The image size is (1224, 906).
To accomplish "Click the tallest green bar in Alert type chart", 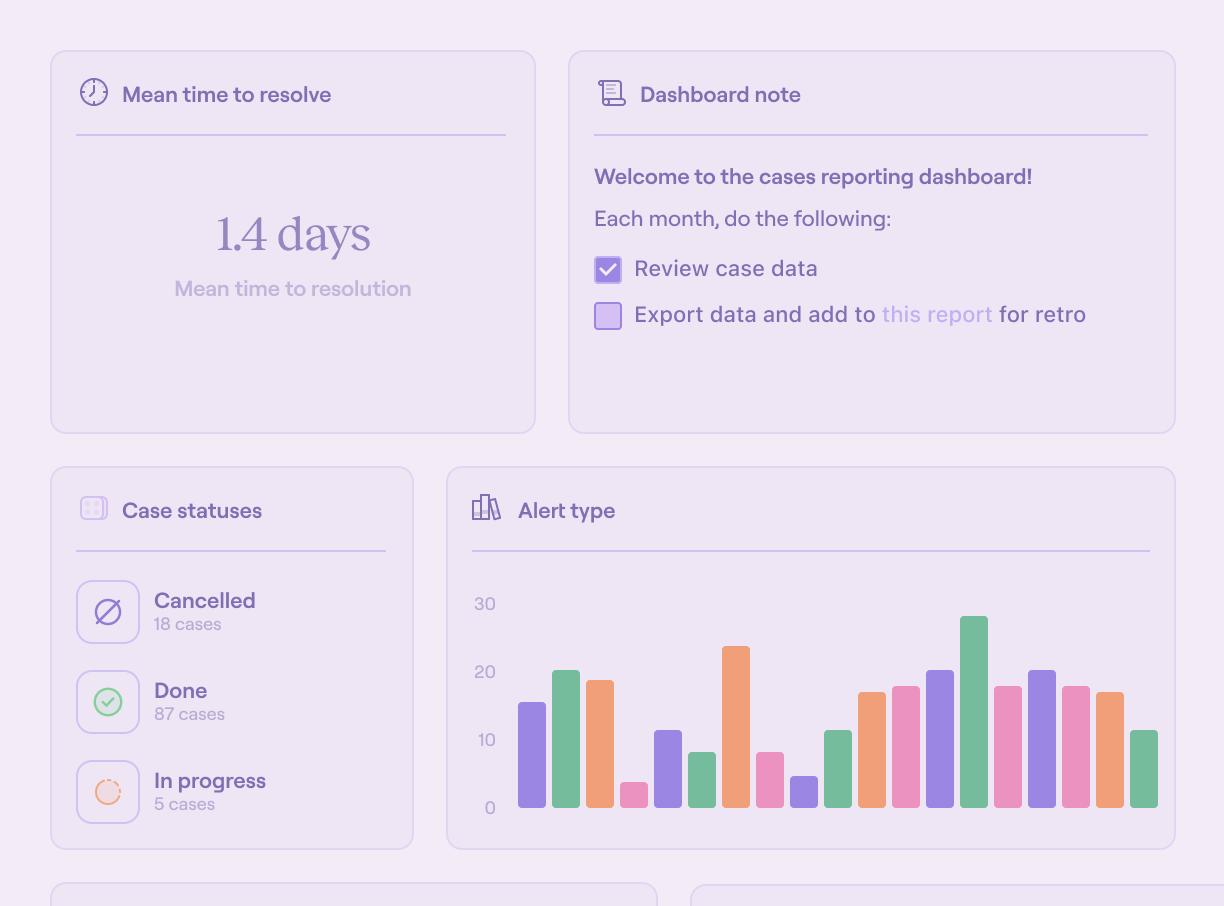I will pyautogui.click(x=974, y=712).
